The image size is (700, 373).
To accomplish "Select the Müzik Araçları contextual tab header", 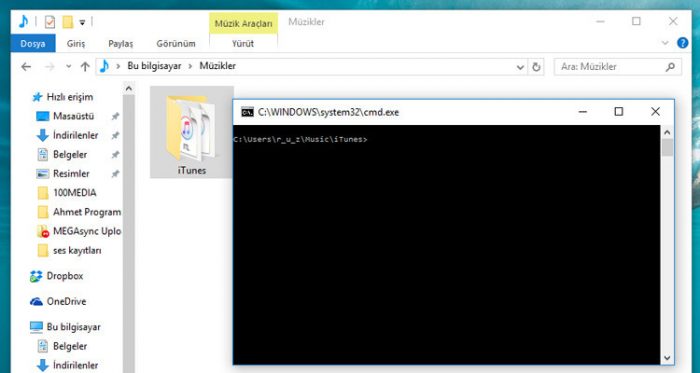I will [x=243, y=23].
